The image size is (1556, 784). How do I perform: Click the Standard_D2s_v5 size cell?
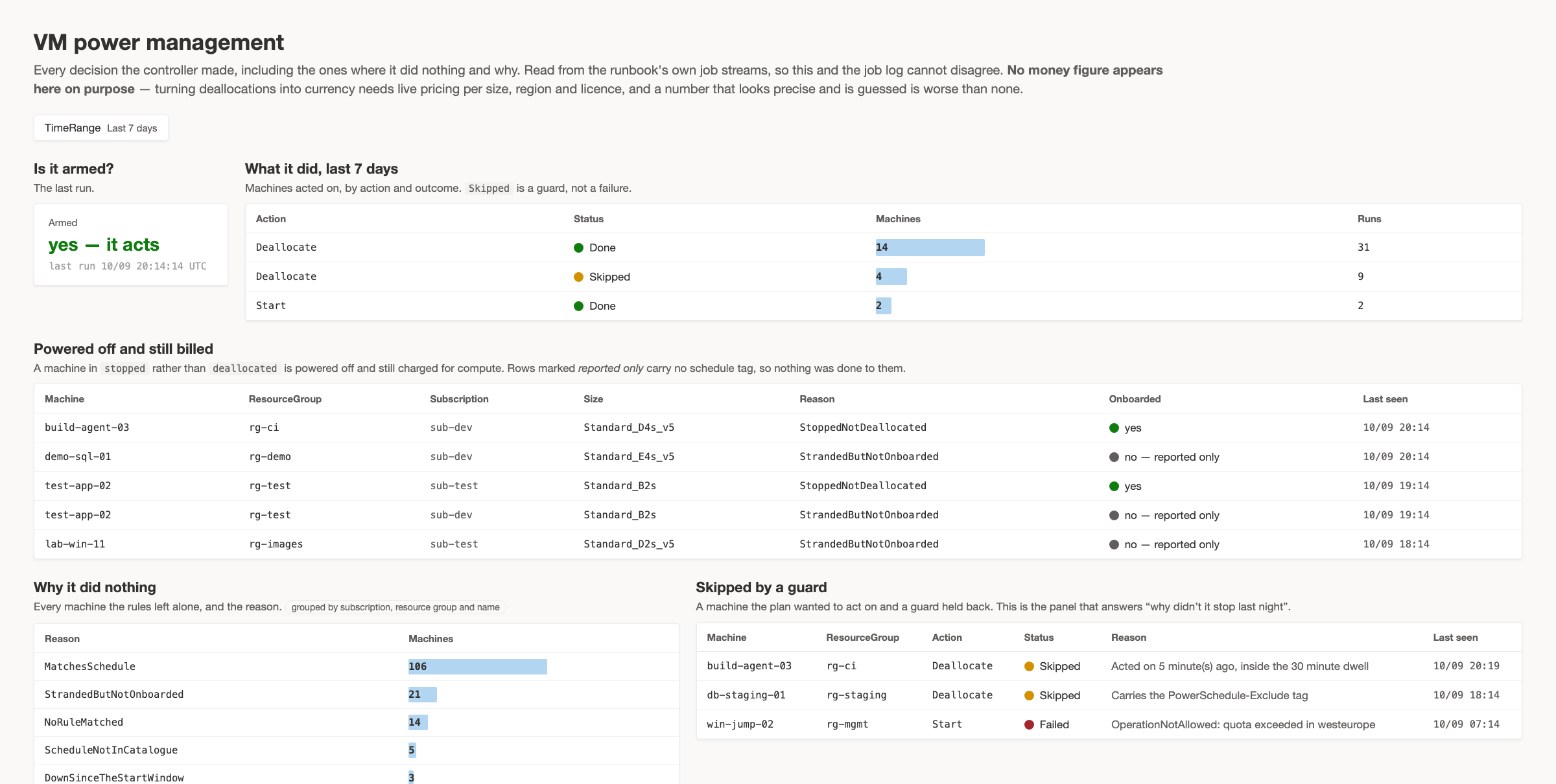coord(629,544)
